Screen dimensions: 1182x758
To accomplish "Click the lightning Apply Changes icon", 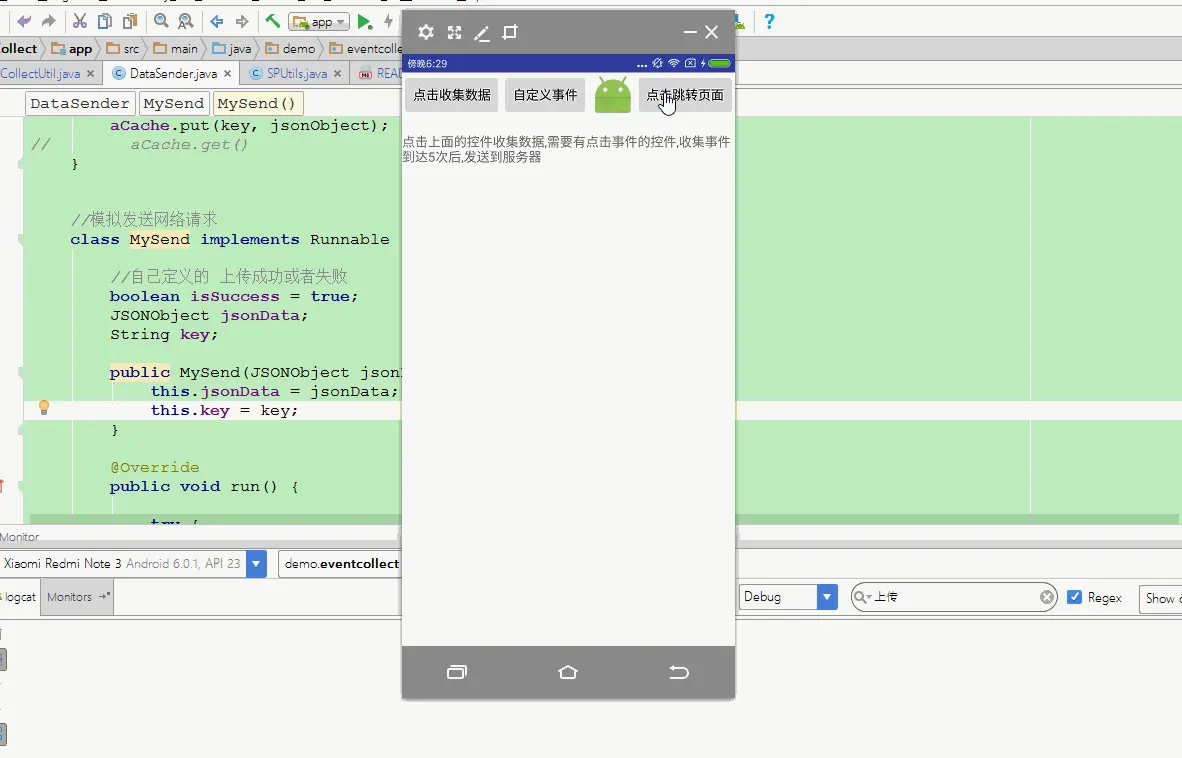I will coord(389,22).
